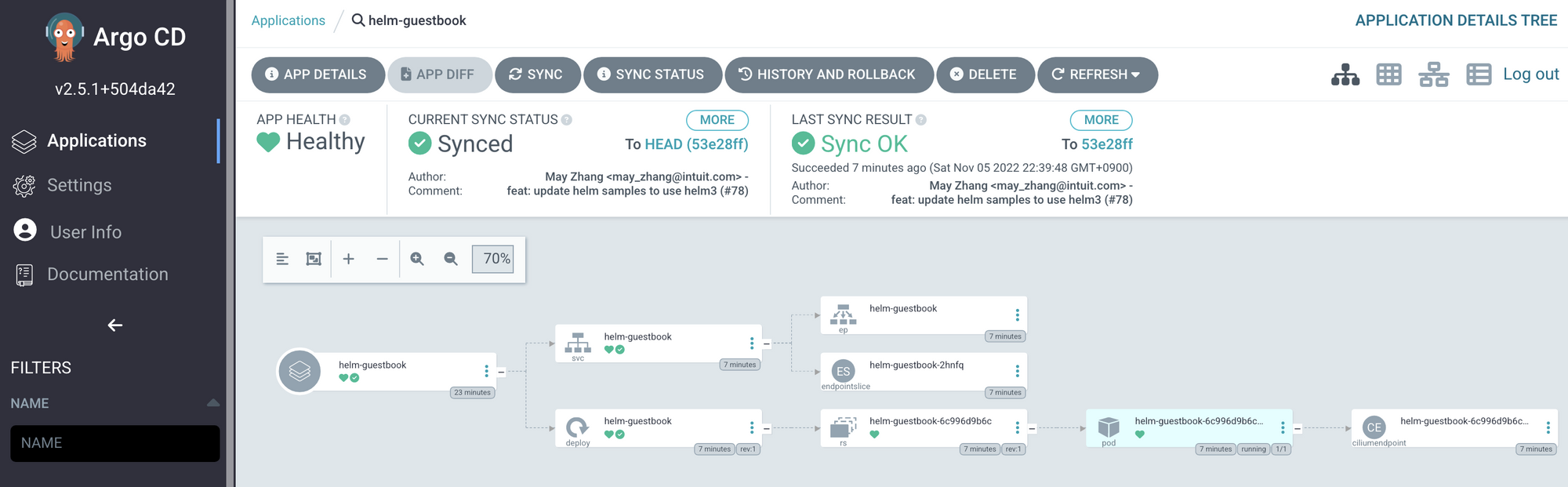This screenshot has width=1568, height=487.
Task: Select the ES endpointslice node icon
Action: click(844, 371)
